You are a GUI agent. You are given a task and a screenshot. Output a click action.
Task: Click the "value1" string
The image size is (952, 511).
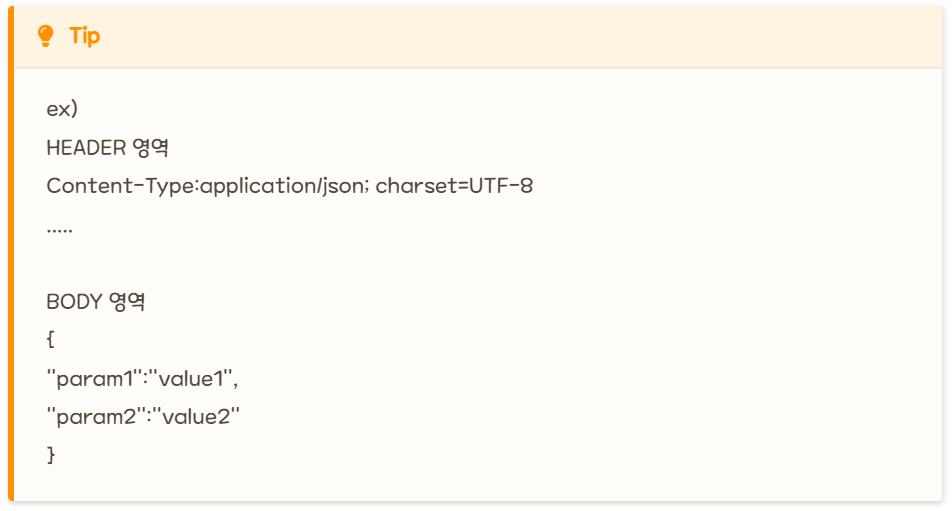point(196,378)
